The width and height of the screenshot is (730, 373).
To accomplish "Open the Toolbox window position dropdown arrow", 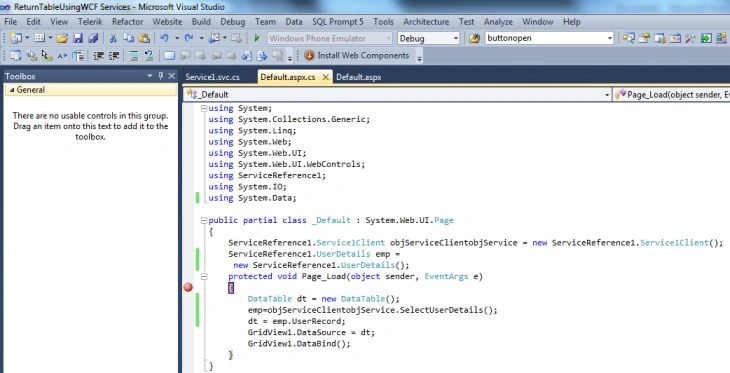I will (150, 76).
